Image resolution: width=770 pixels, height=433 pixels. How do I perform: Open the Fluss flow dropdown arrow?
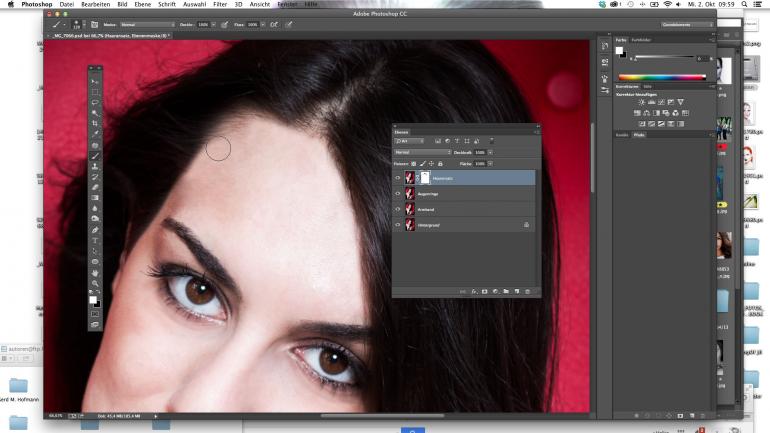tap(263, 25)
